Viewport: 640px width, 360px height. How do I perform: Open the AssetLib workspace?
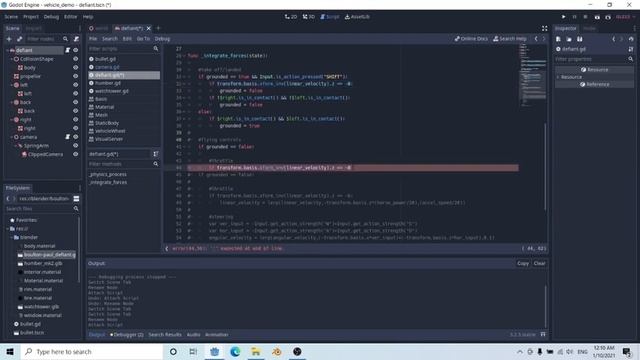tap(357, 17)
